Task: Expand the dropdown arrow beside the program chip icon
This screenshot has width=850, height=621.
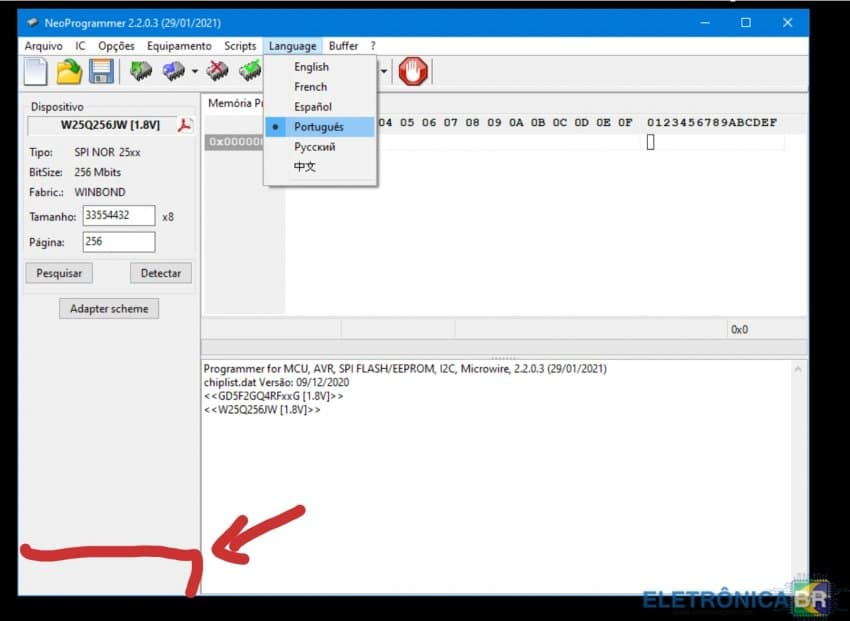Action: pyautogui.click(x=195, y=71)
